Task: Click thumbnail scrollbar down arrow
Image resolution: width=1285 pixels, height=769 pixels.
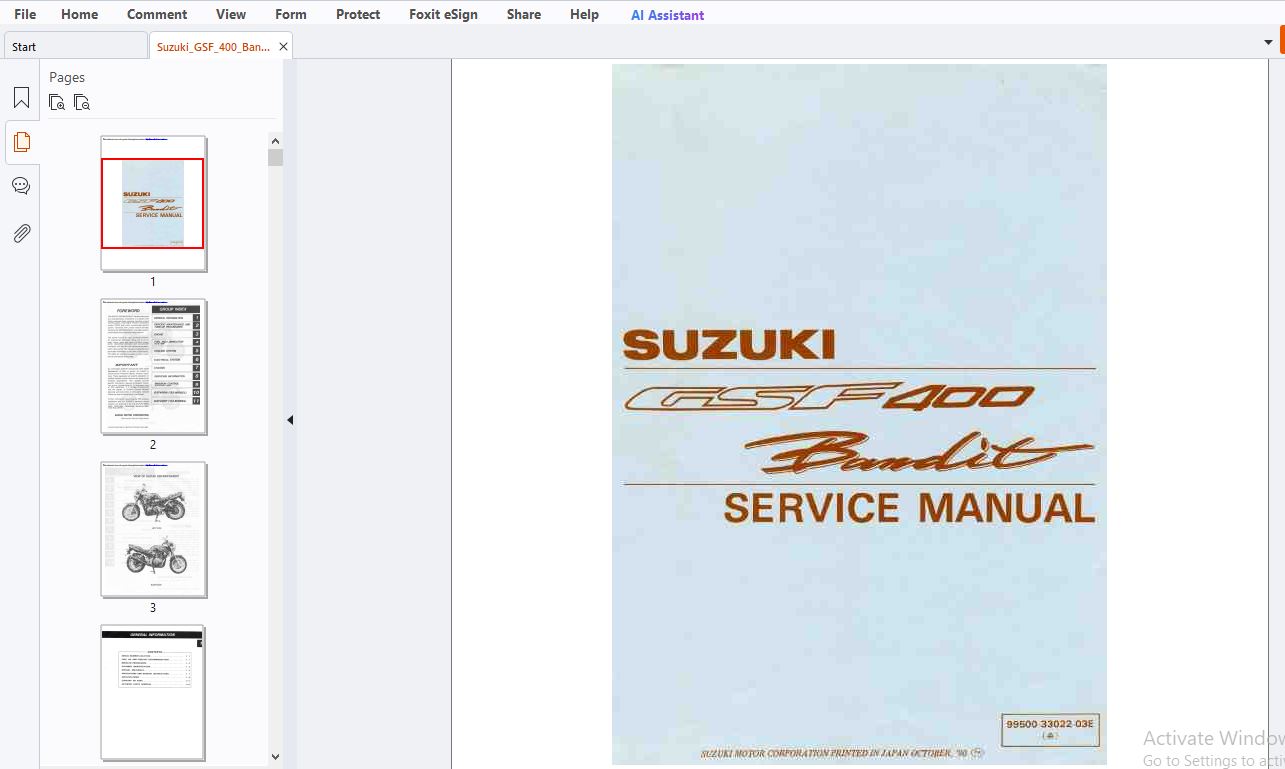Action: tap(275, 757)
